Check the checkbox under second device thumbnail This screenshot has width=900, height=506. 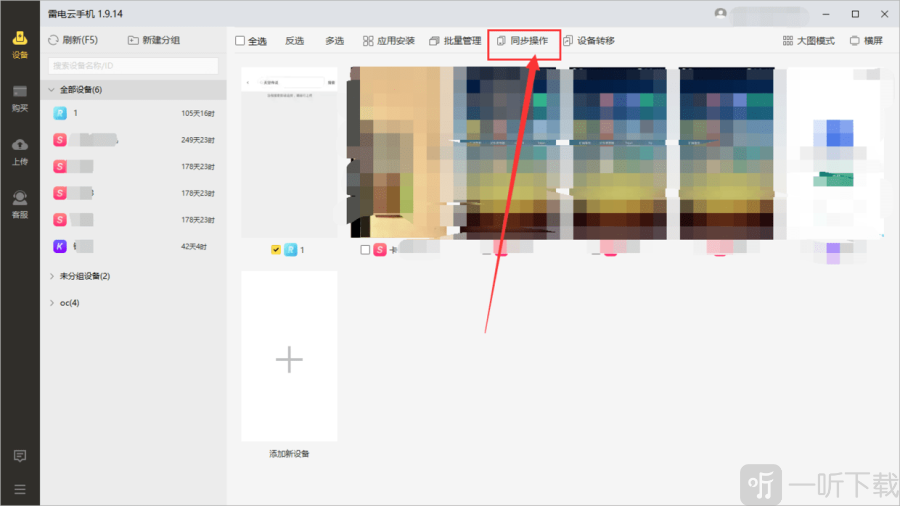(365, 250)
